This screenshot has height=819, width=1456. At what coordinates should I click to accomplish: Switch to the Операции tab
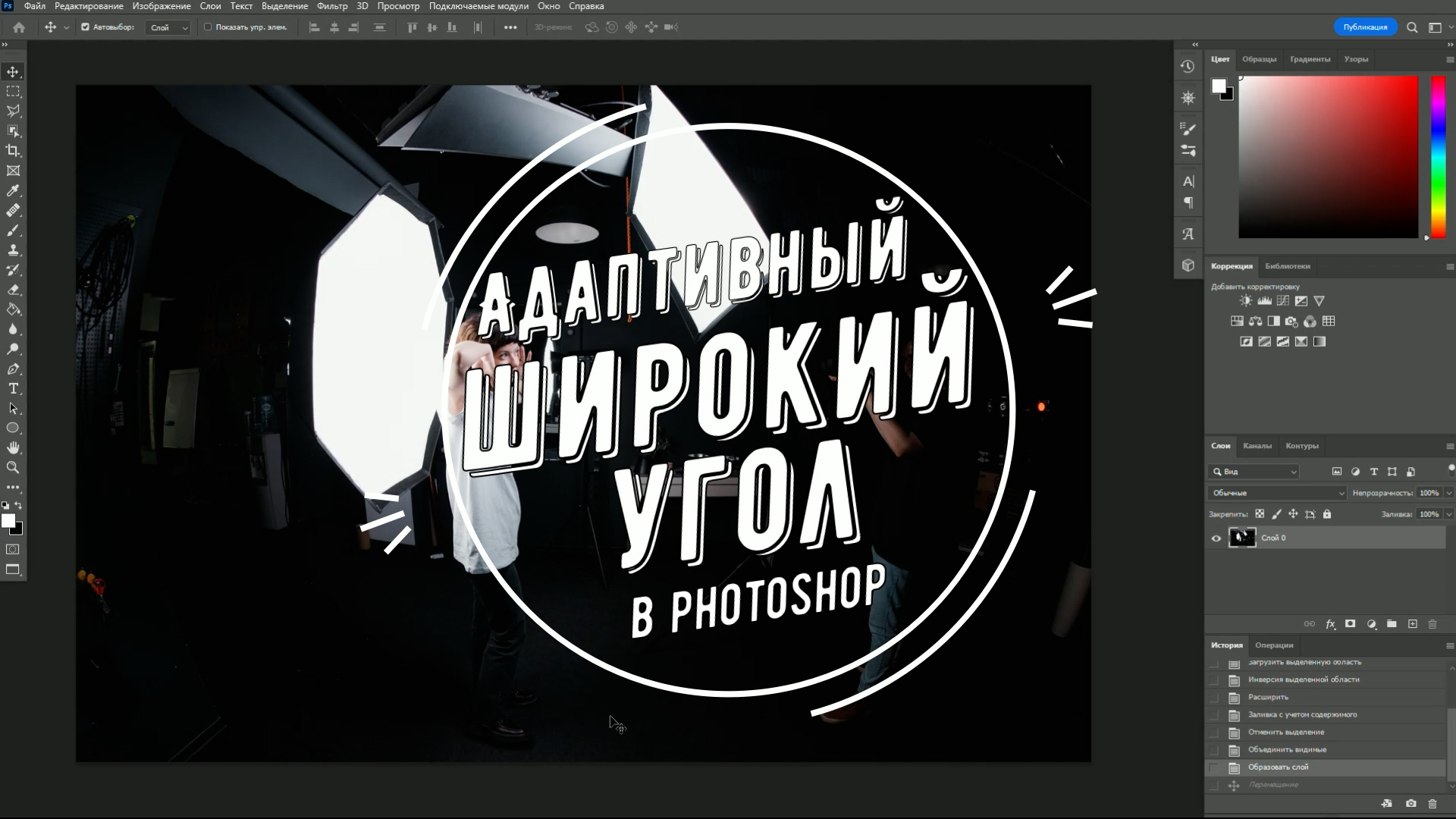pos(1274,645)
